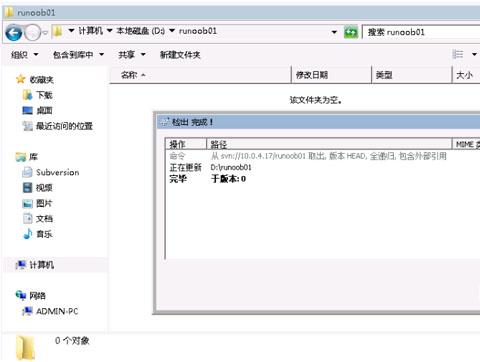Sort by the 大小 column header
Viewport: 480px width, 362px height.
466,75
